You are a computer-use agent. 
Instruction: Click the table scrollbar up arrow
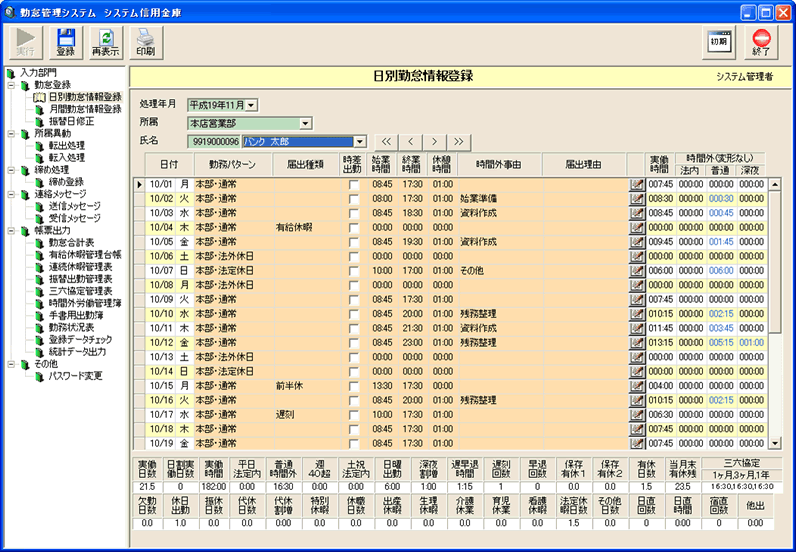(775, 185)
